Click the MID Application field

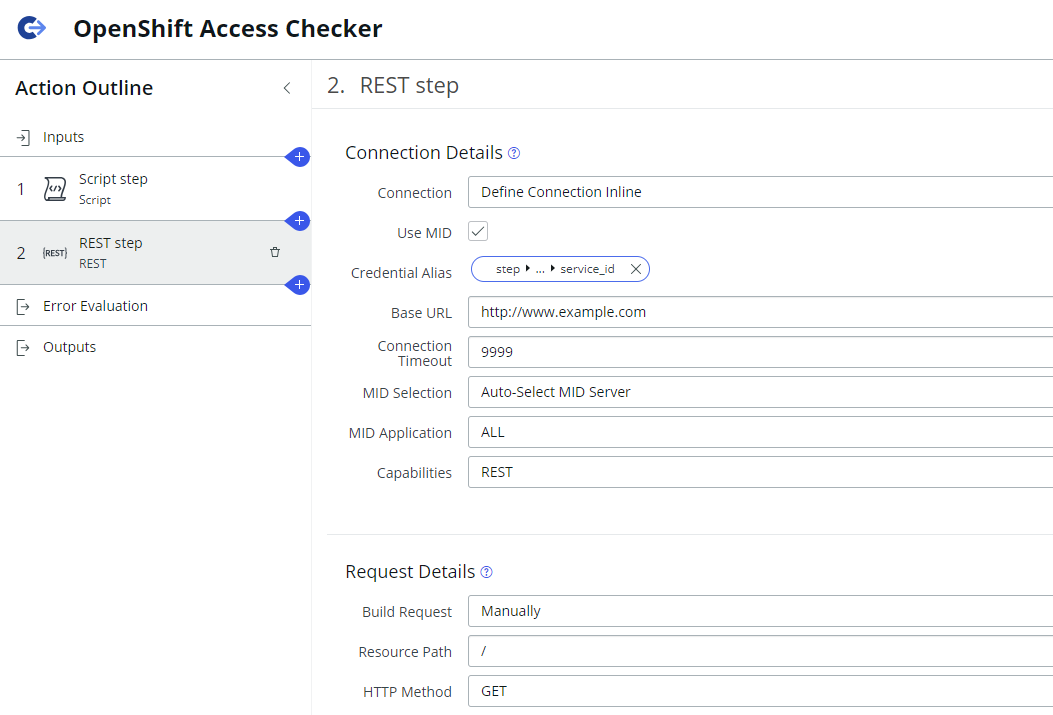click(x=760, y=432)
